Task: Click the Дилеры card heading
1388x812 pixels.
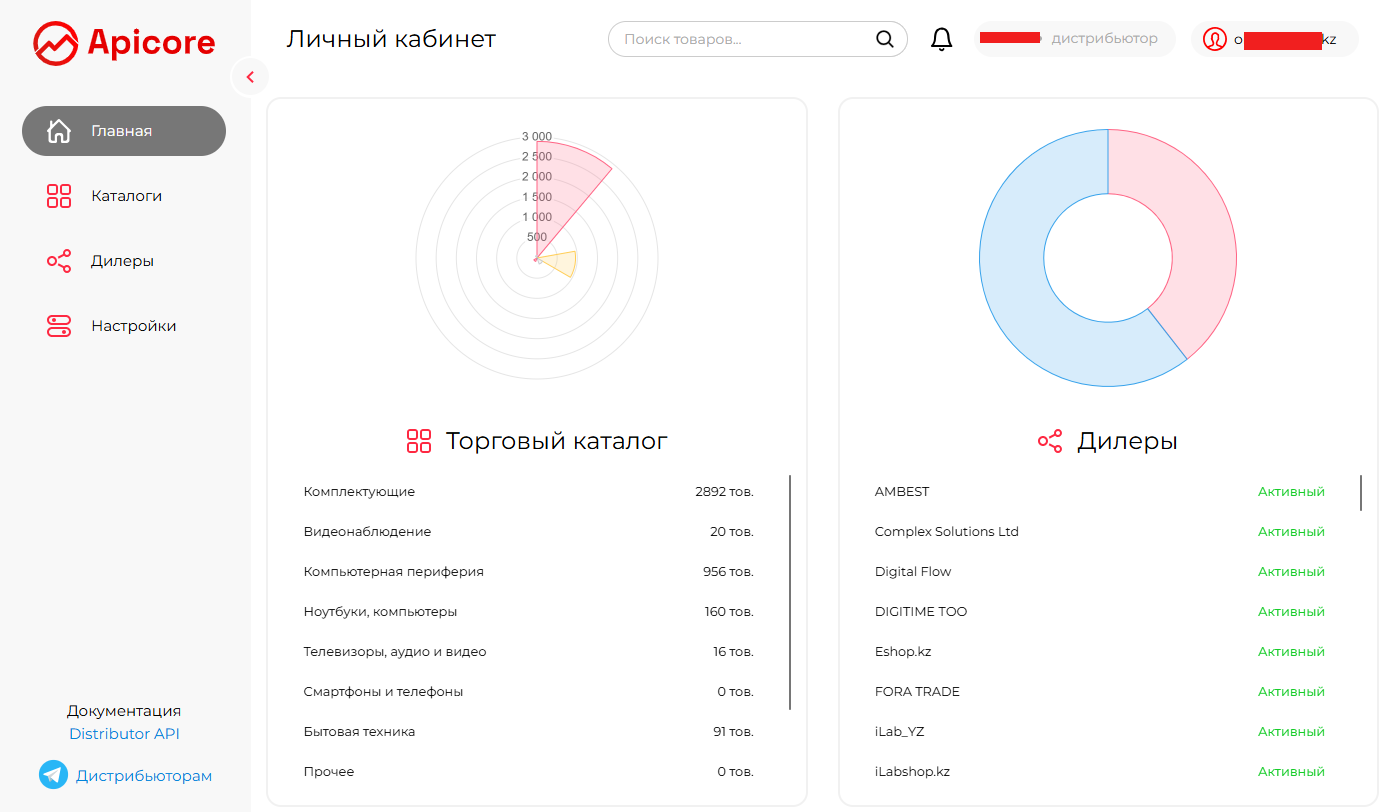Action: tap(1127, 441)
